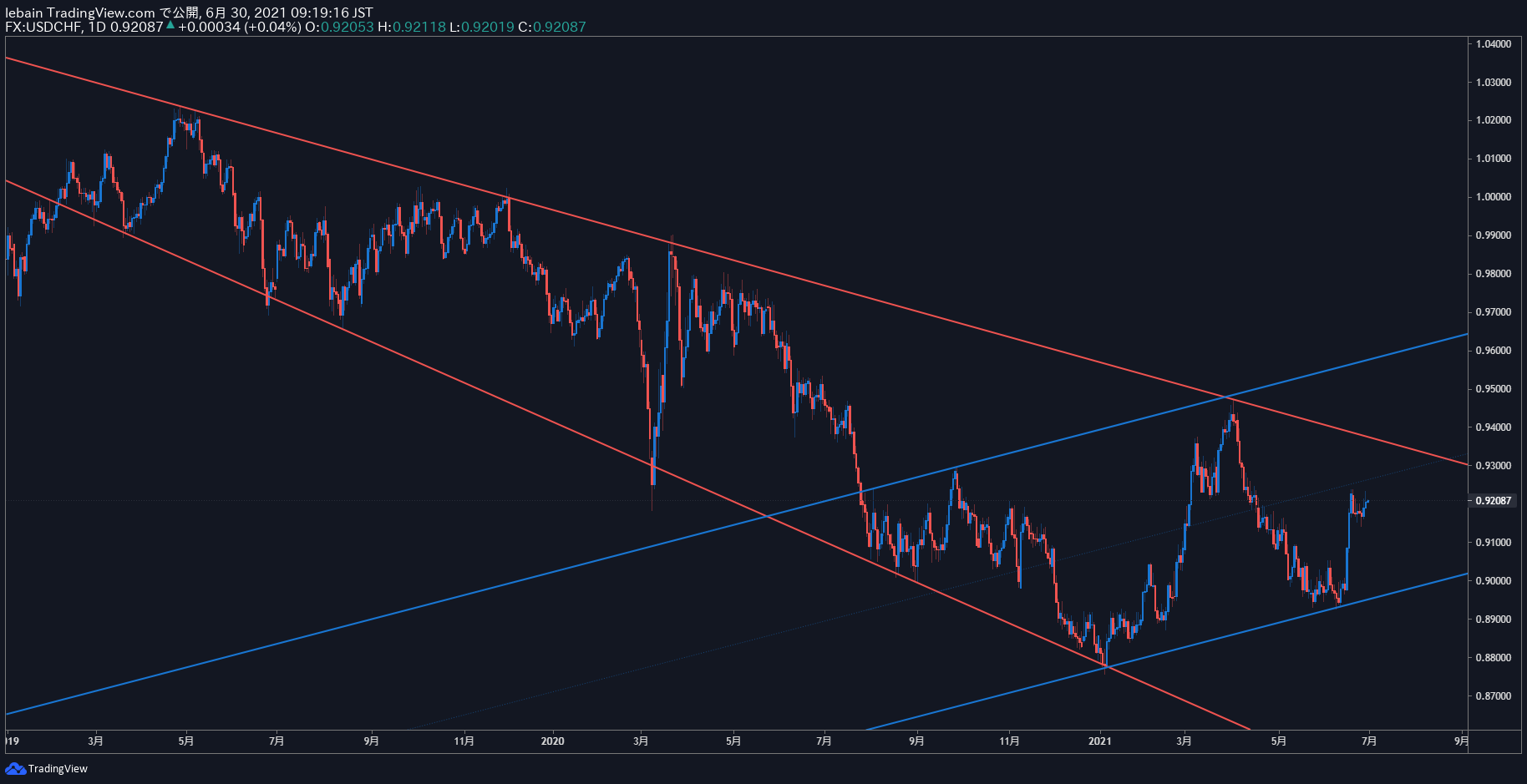Image resolution: width=1527 pixels, height=784 pixels.
Task: Click price axis label 0.87000
Action: click(x=1494, y=696)
